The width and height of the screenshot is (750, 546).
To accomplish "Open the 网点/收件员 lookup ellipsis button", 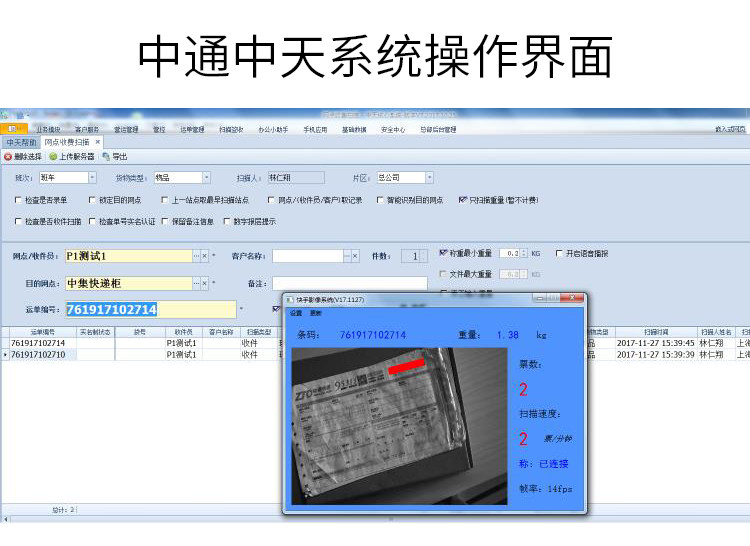I will [197, 256].
